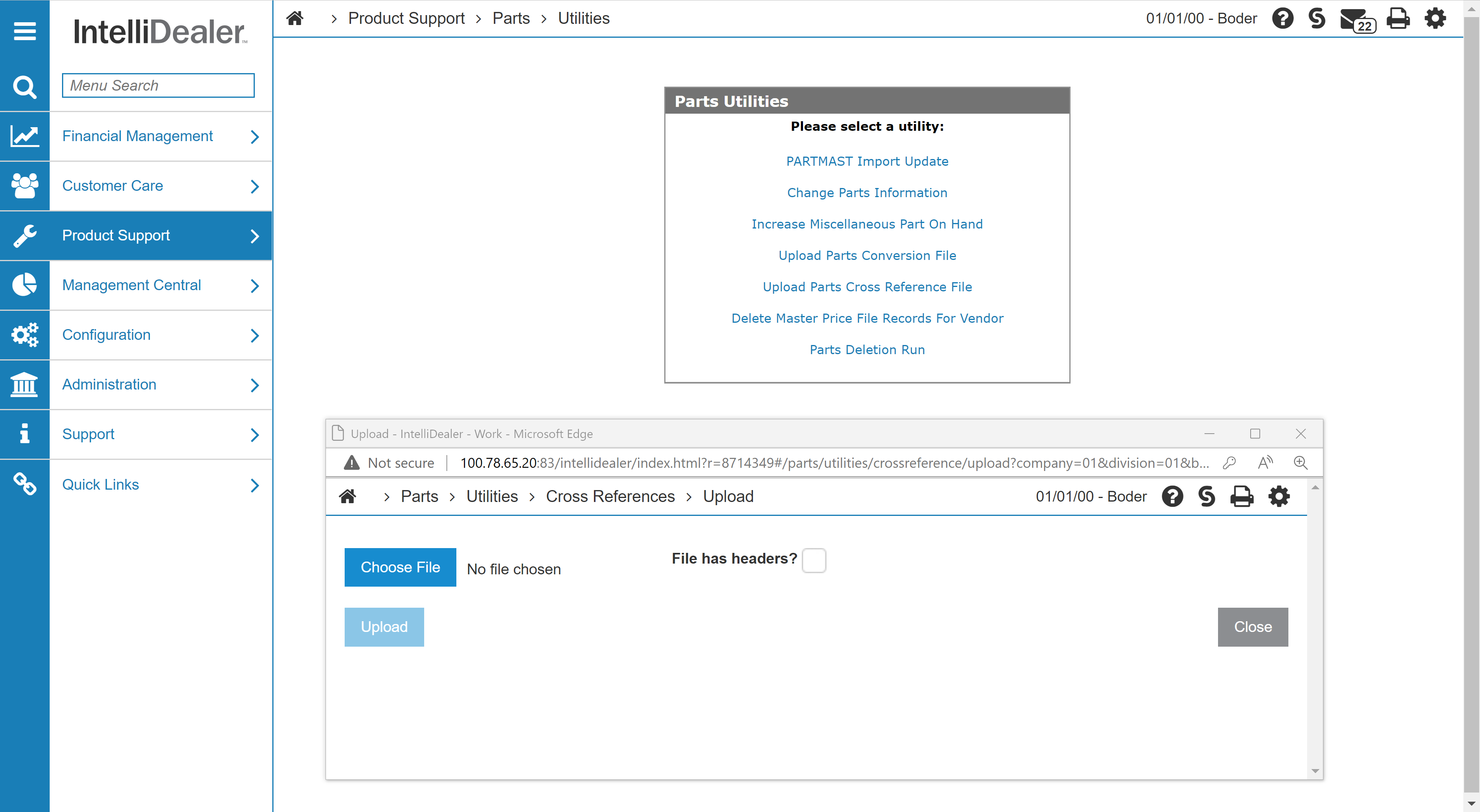The image size is (1480, 812).
Task: Click the Not secure warning icon
Action: click(351, 463)
